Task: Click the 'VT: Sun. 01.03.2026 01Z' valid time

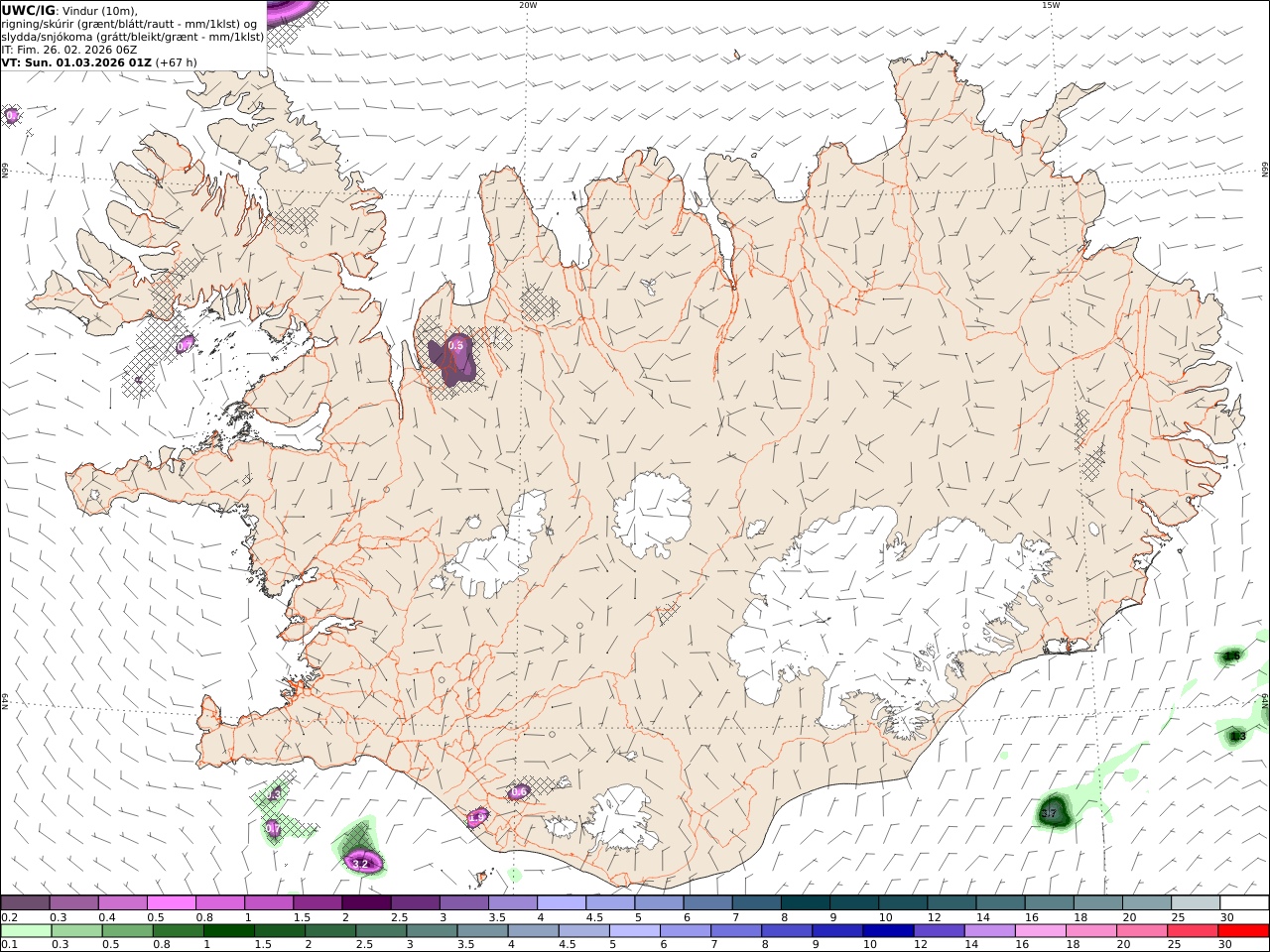Action: click(x=76, y=62)
